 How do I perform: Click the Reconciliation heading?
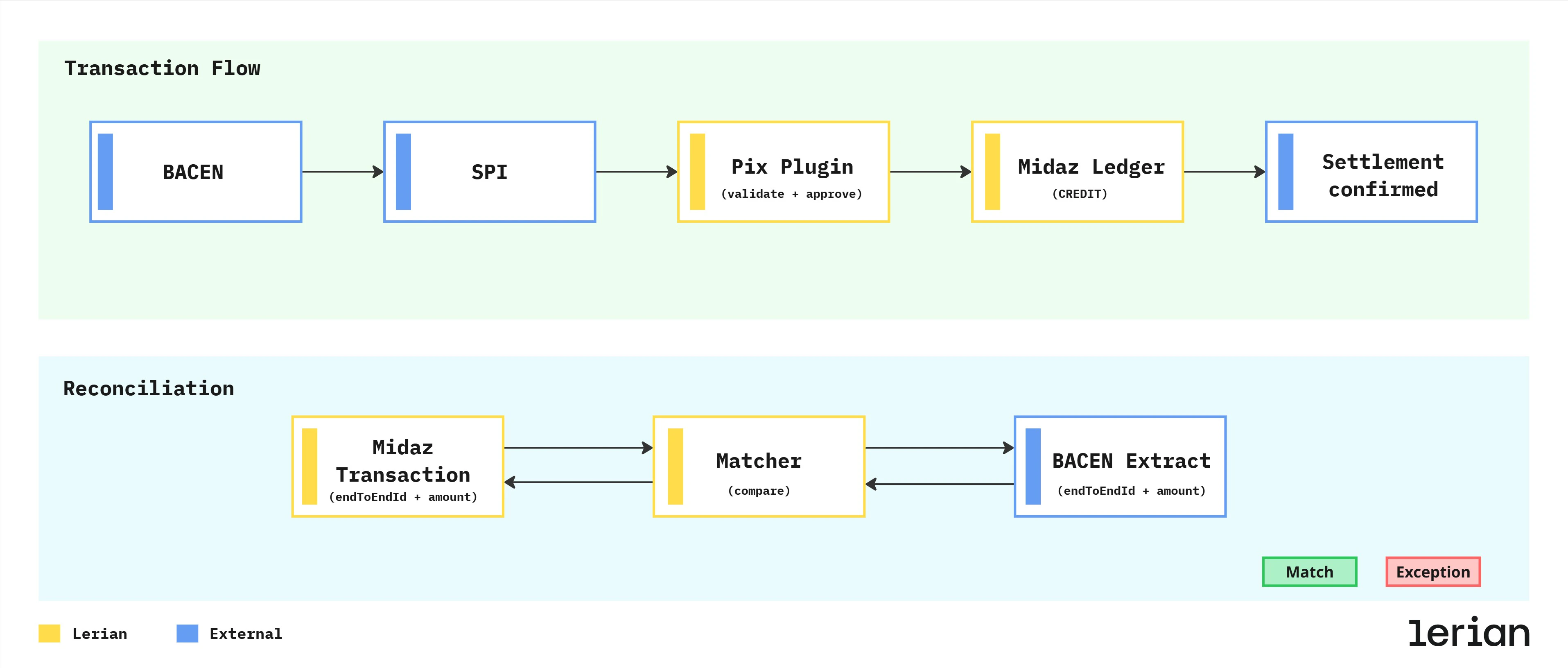[149, 389]
